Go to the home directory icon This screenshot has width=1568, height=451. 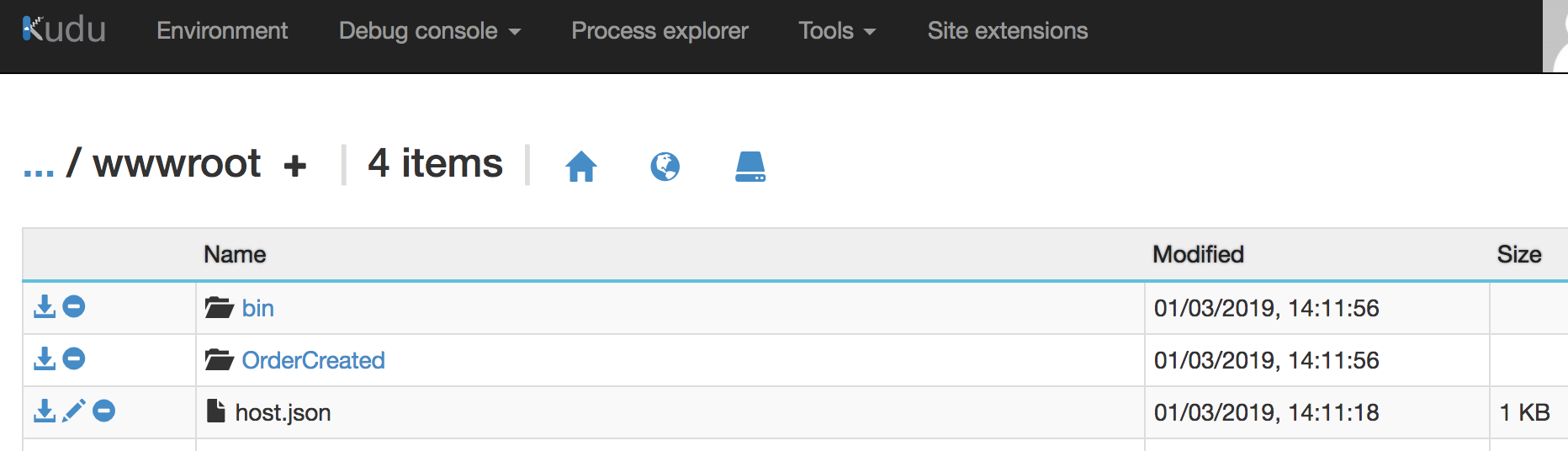580,167
